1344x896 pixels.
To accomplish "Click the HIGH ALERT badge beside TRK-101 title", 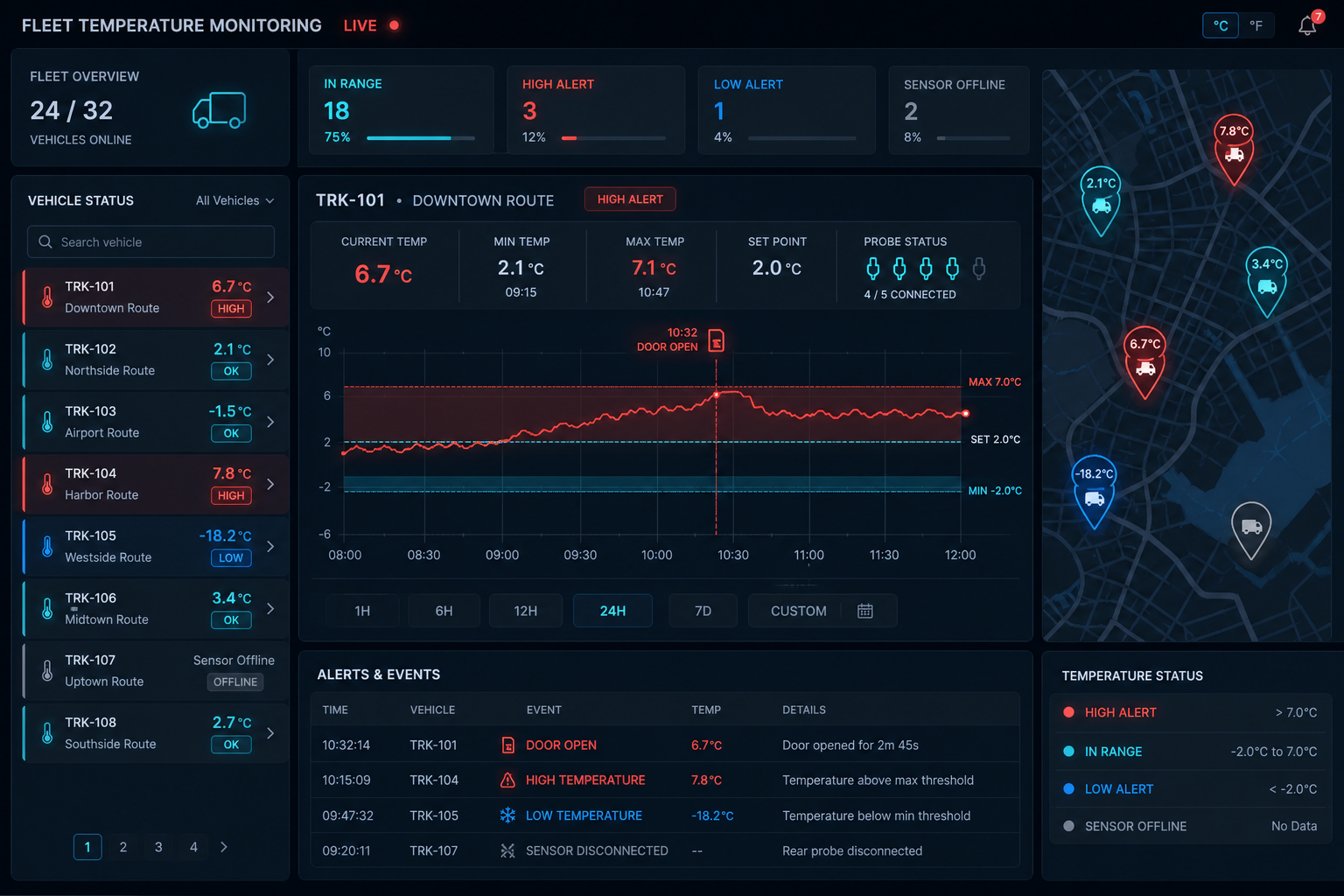I will [630, 199].
